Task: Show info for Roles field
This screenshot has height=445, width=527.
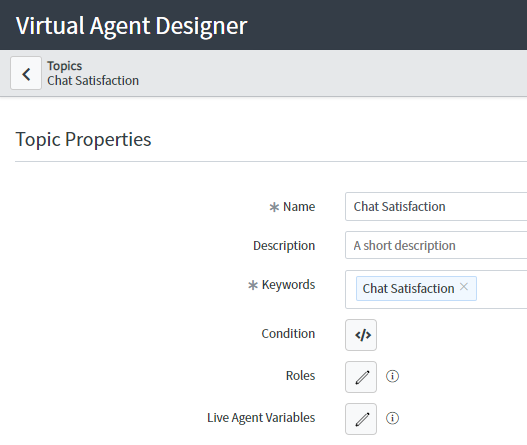Action: [392, 376]
